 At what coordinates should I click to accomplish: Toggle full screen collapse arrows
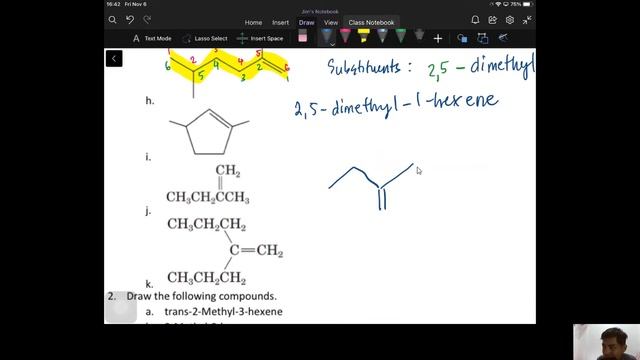[527, 20]
